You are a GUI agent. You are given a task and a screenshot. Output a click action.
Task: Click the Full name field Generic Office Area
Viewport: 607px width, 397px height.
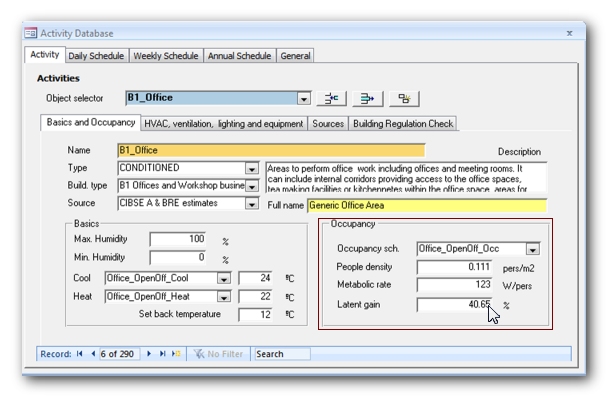coord(427,205)
